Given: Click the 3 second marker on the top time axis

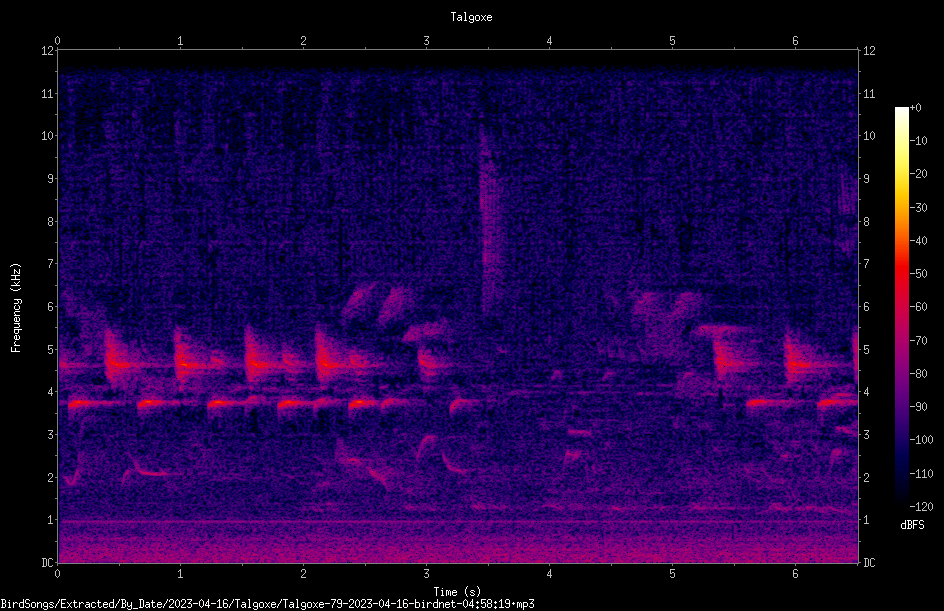Looking at the screenshot, I should (x=426, y=40).
